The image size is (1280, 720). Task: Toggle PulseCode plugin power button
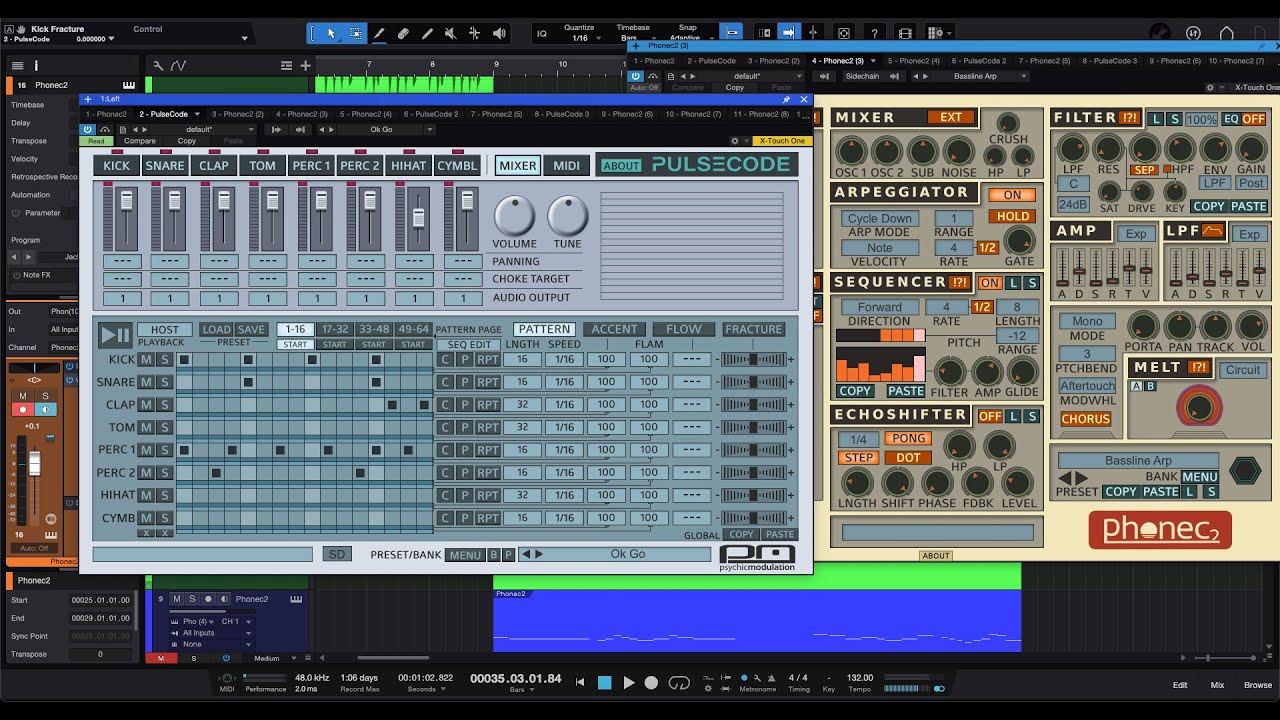[x=88, y=129]
